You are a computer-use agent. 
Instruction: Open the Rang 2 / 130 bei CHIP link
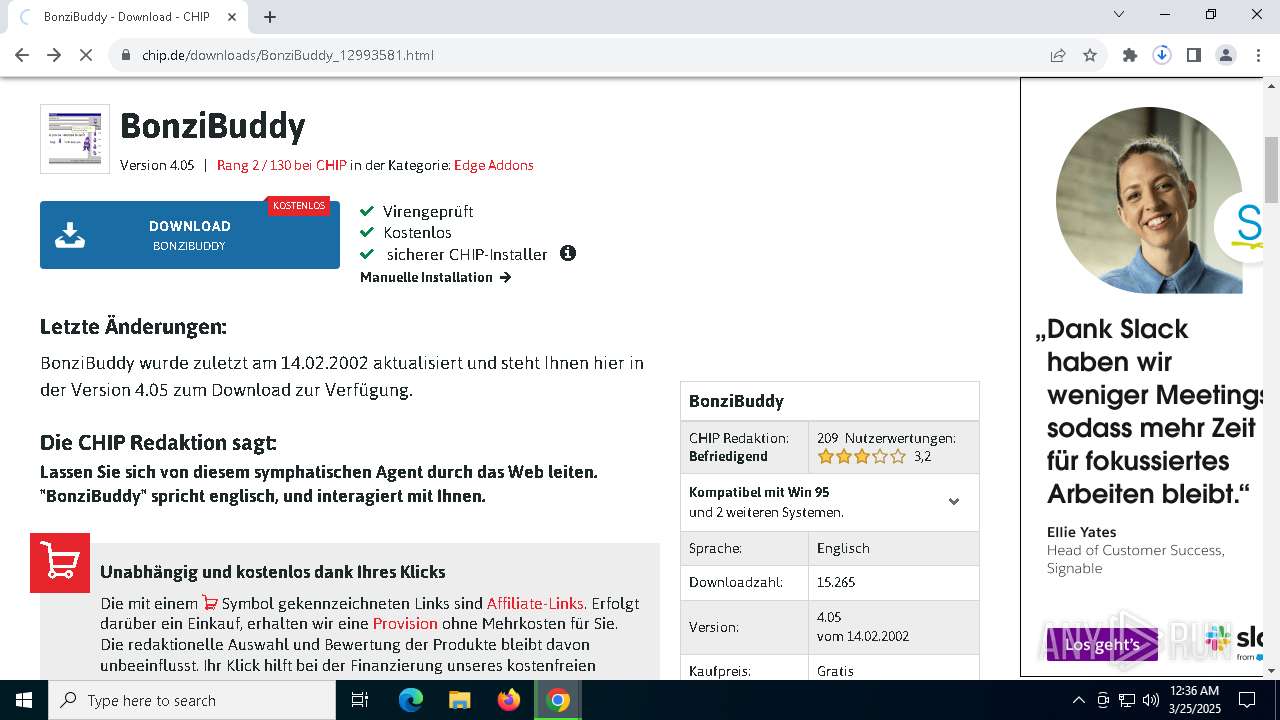[281, 165]
